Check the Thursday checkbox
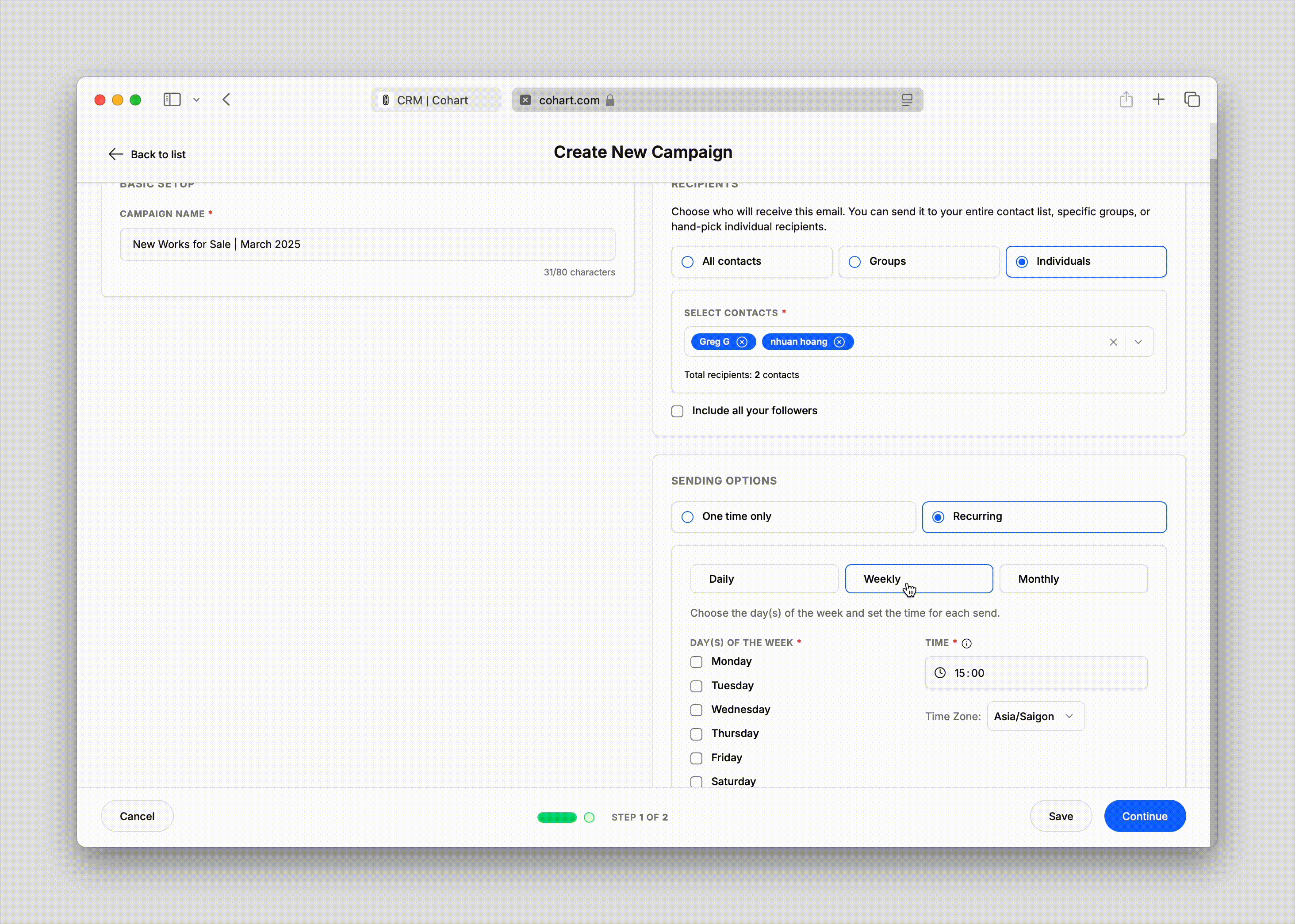Viewport: 1295px width, 924px height. 696,734
